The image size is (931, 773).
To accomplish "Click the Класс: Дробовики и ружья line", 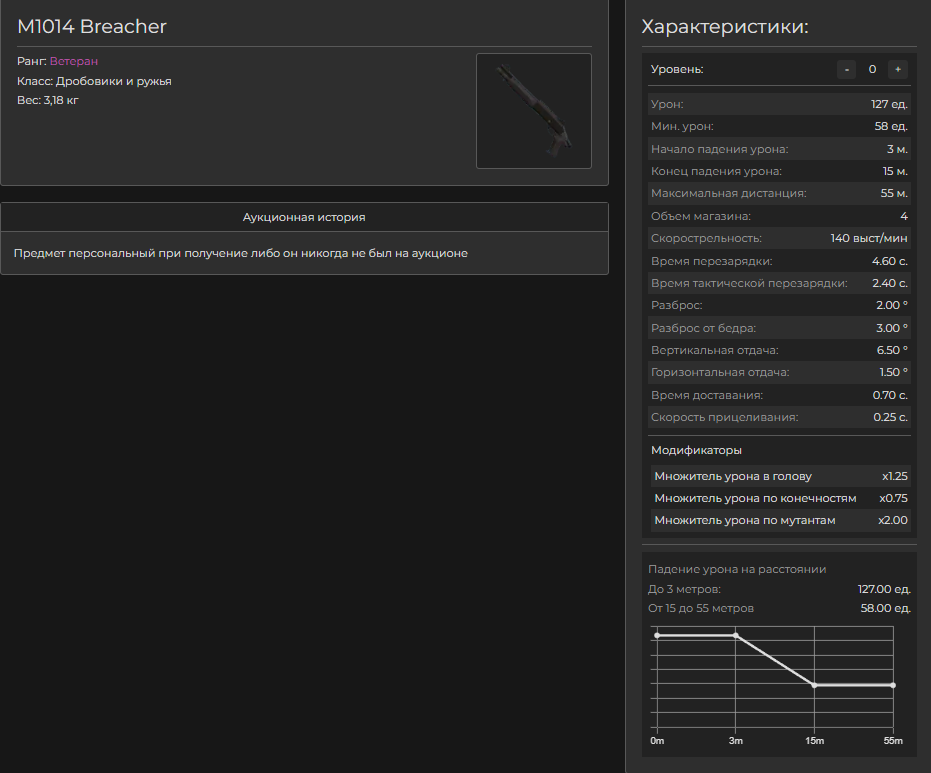I will [94, 81].
